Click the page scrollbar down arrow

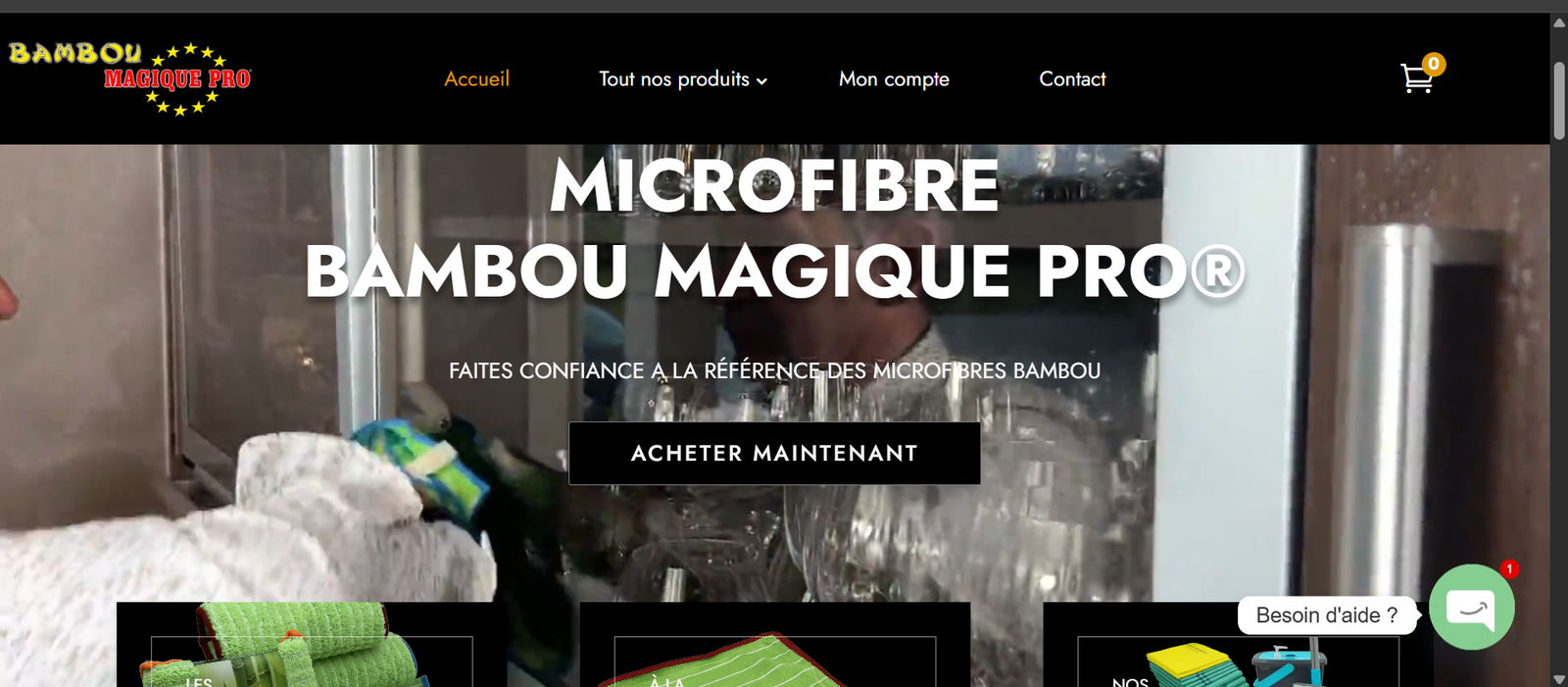[1559, 678]
